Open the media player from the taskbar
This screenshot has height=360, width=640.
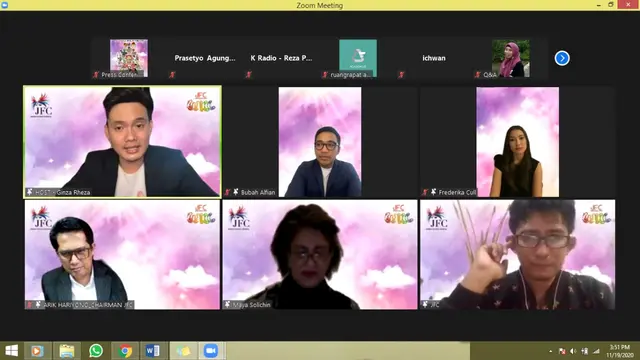[x=37, y=351]
